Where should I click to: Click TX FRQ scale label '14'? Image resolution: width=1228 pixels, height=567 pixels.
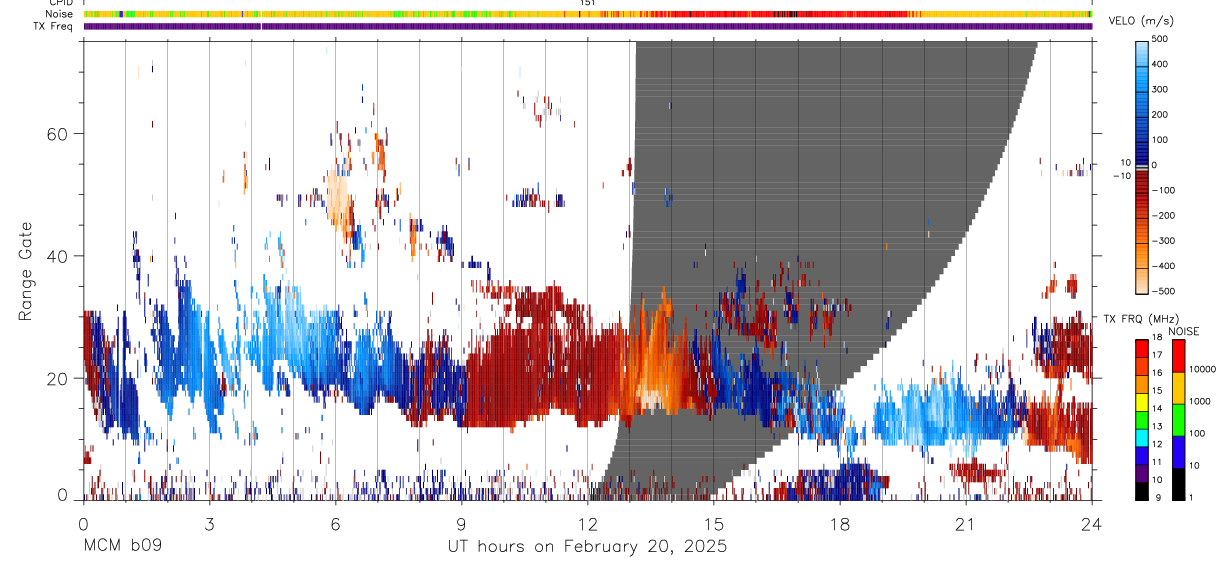[1156, 409]
